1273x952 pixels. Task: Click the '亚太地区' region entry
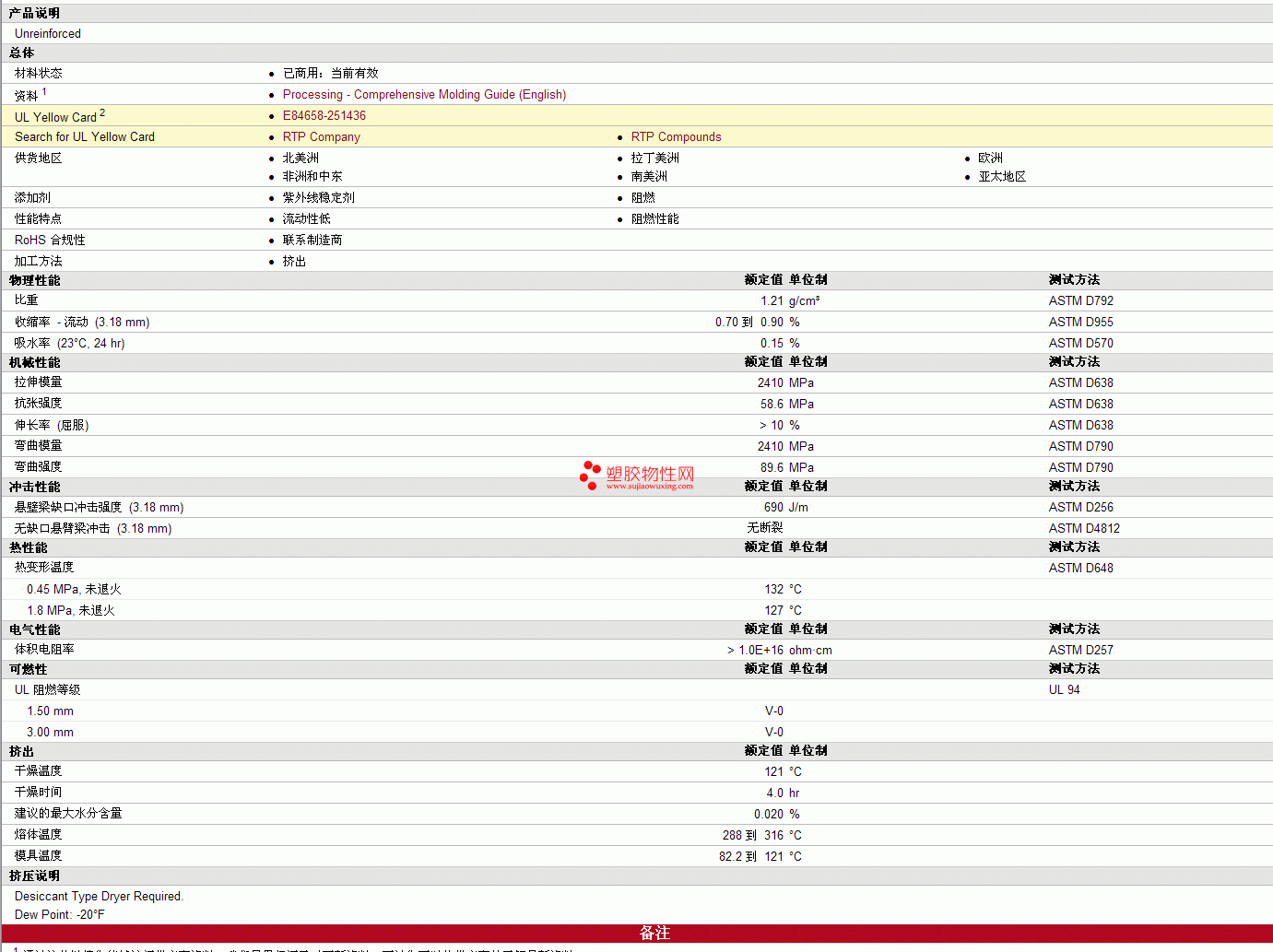1002,177
